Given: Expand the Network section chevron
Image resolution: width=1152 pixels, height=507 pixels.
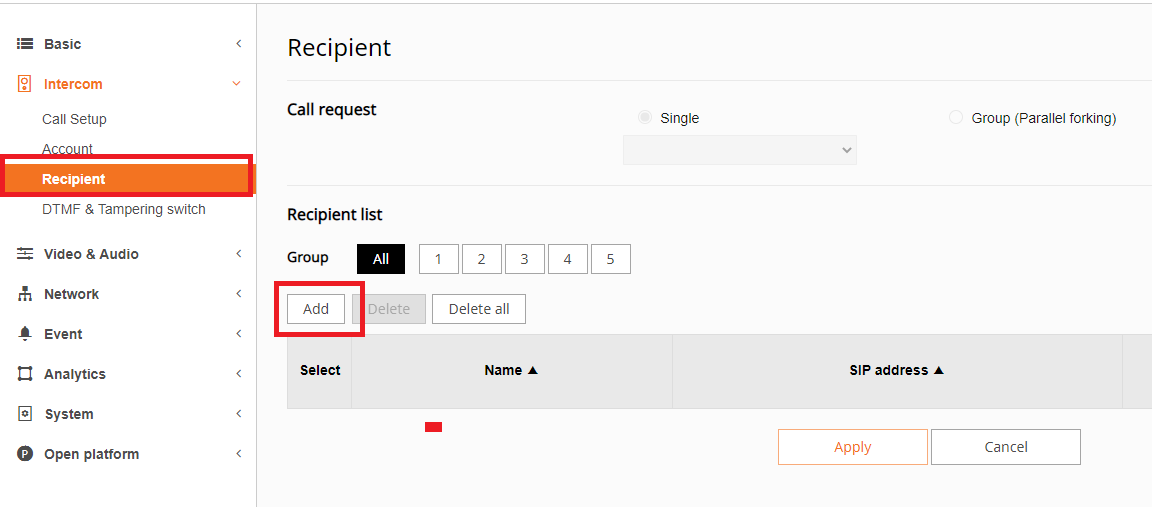Looking at the screenshot, I should [238, 294].
